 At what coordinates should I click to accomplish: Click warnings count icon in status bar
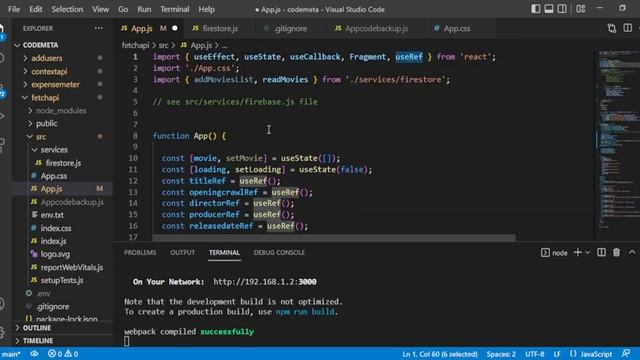click(68, 353)
